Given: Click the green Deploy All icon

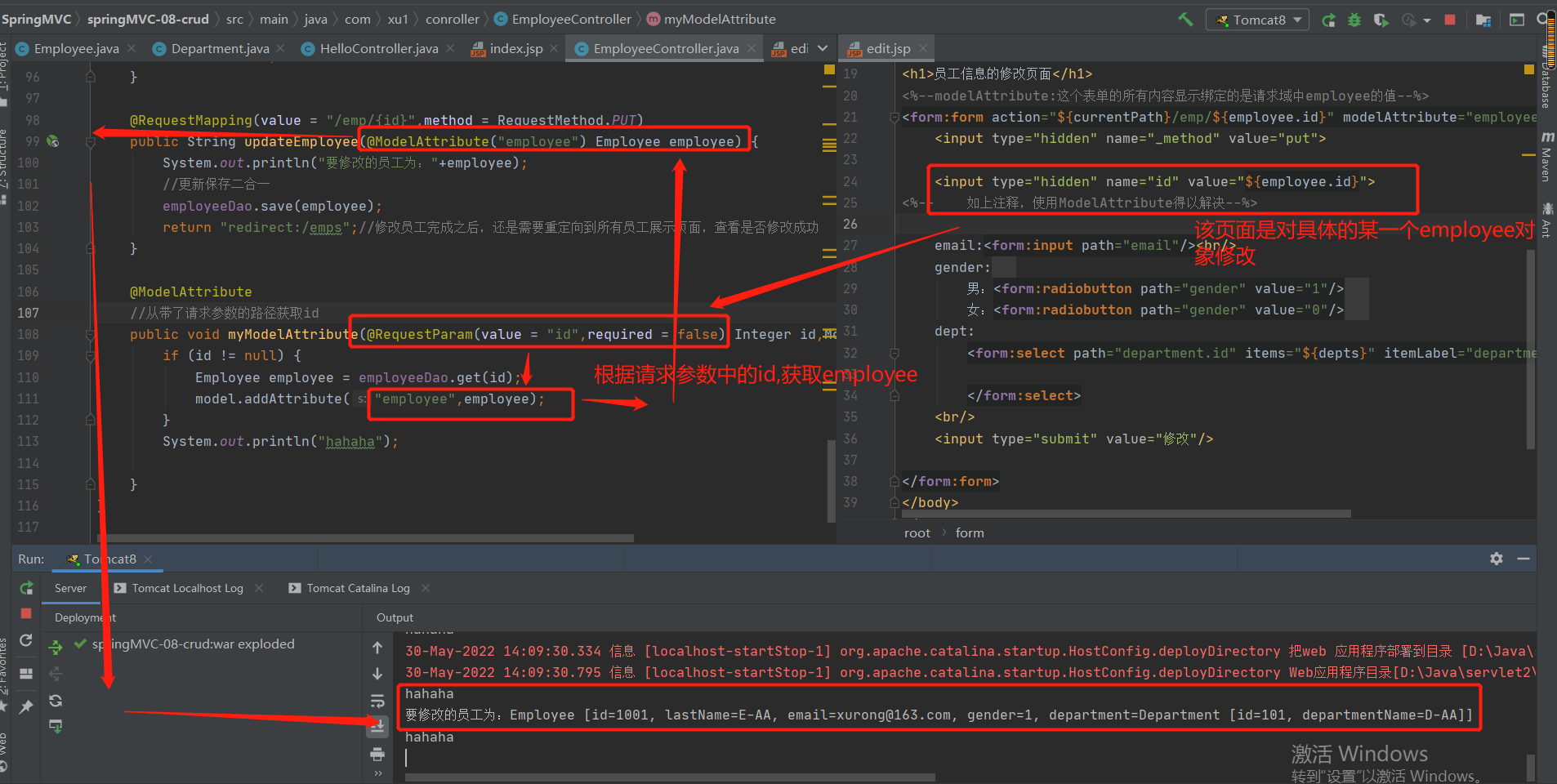Looking at the screenshot, I should pos(56,648).
